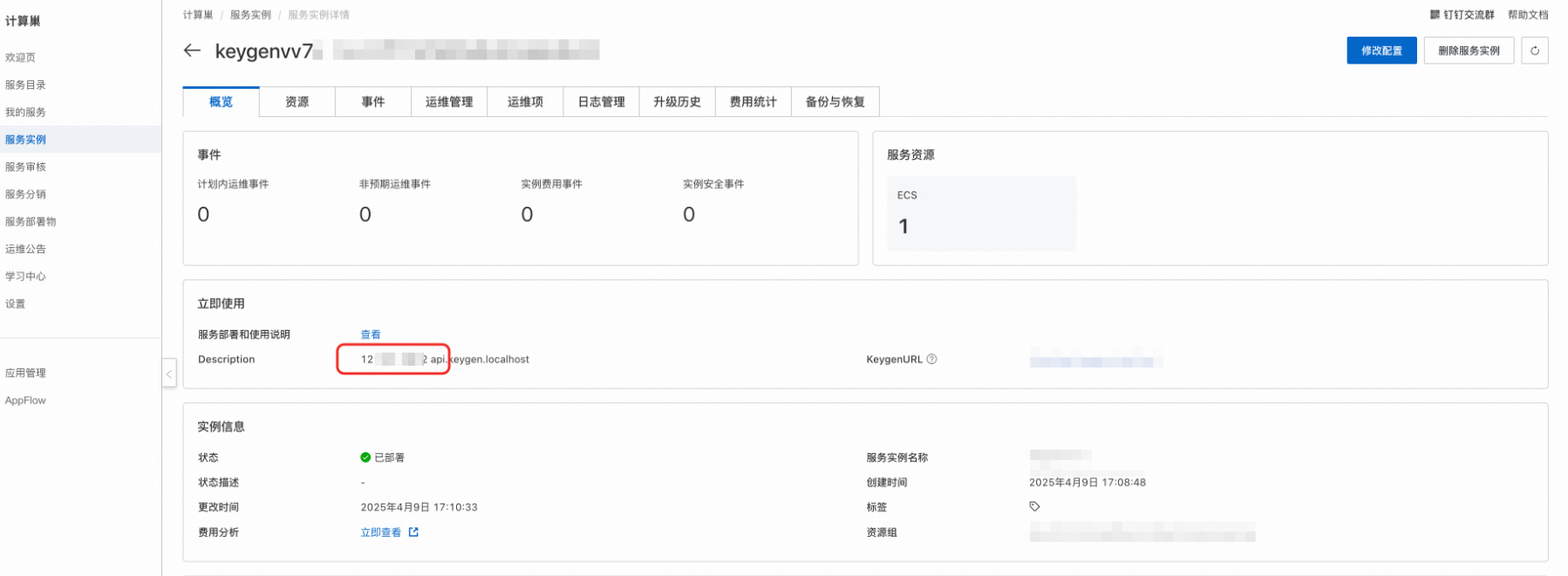This screenshot has width=1568, height=576.
Task: Click the refresh icon button
Action: 1534,51
